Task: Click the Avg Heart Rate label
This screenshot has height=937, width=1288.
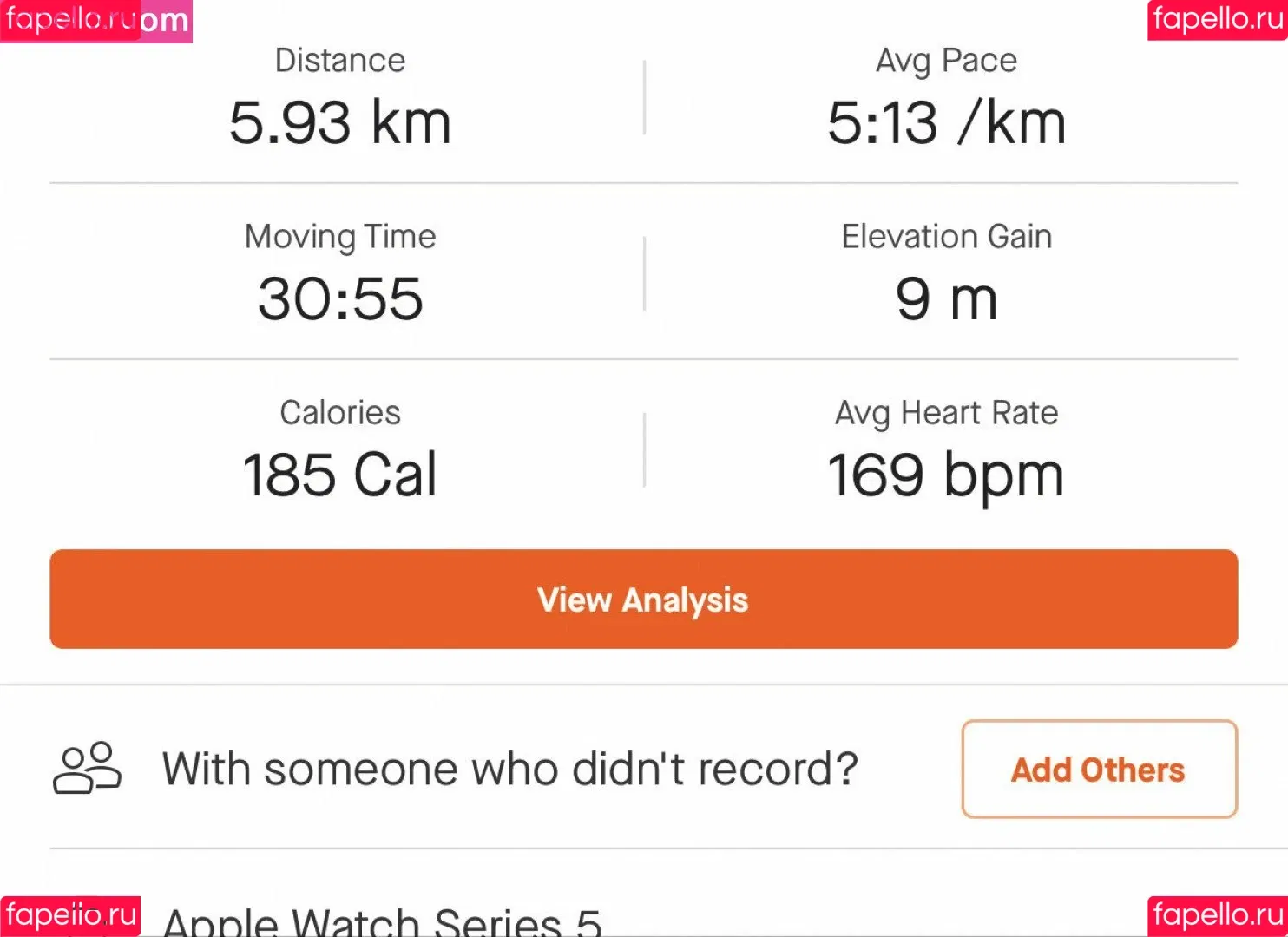Action: point(946,413)
